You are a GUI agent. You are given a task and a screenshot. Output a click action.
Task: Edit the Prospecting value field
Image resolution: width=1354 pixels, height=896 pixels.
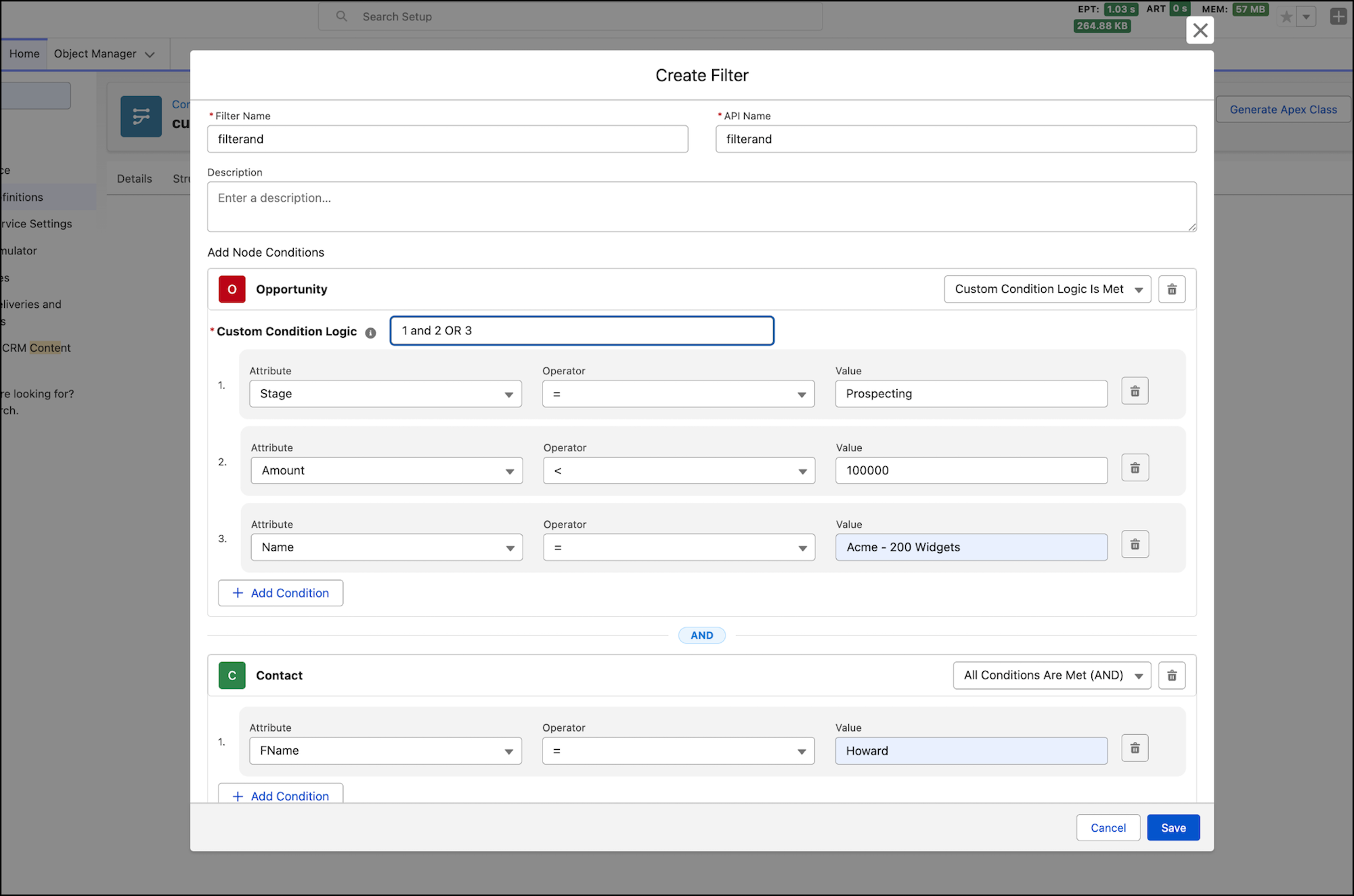pyautogui.click(x=971, y=394)
